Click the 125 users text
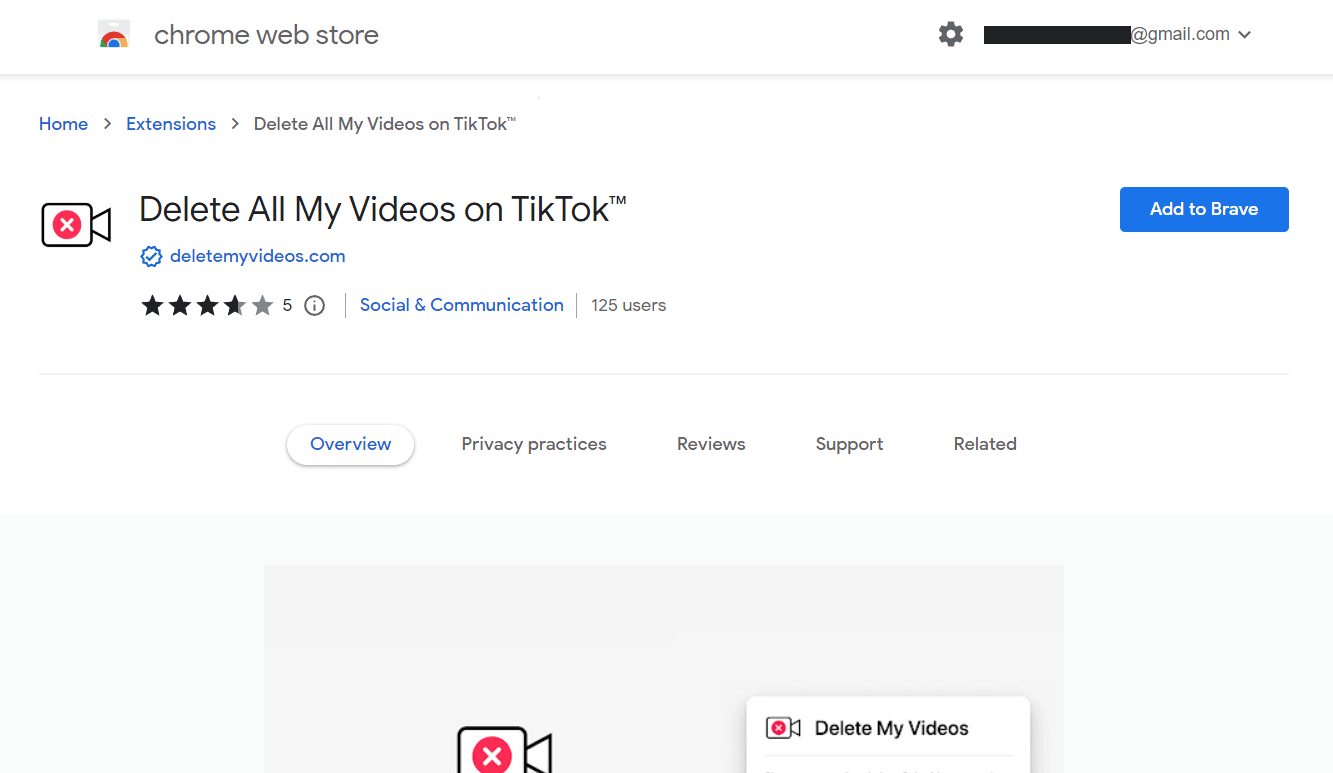1333x773 pixels. tap(628, 305)
